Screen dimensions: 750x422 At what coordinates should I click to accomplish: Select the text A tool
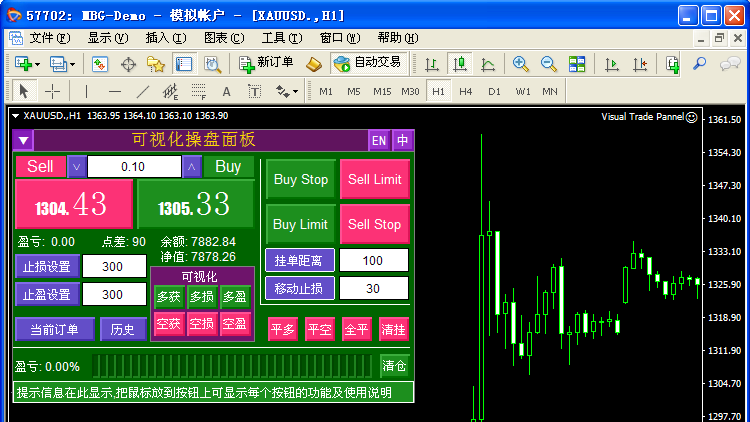[x=226, y=91]
